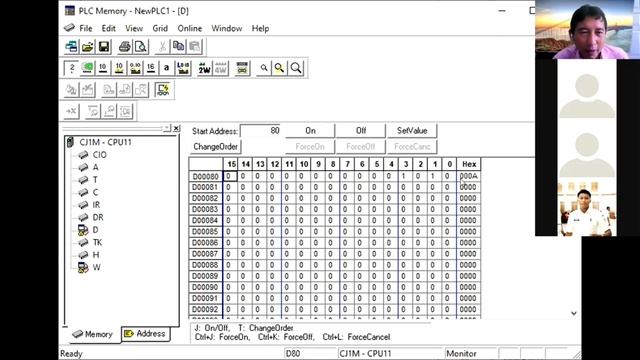Select the plain decimal 10 display format icon
The width and height of the screenshot is (640, 360).
pos(103,68)
